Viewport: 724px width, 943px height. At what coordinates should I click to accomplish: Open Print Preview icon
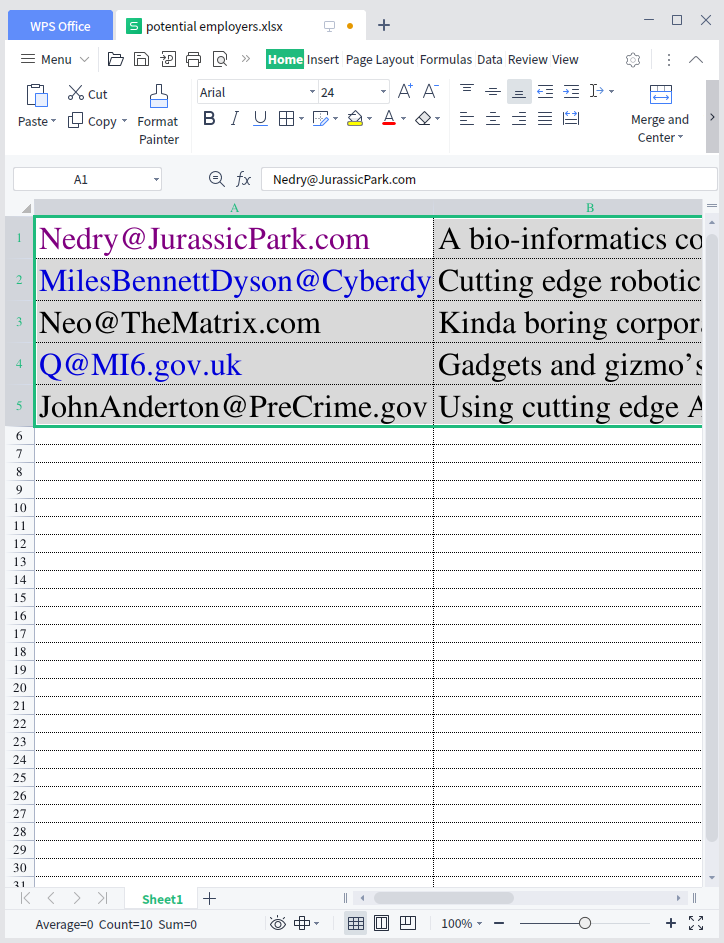pyautogui.click(x=220, y=59)
